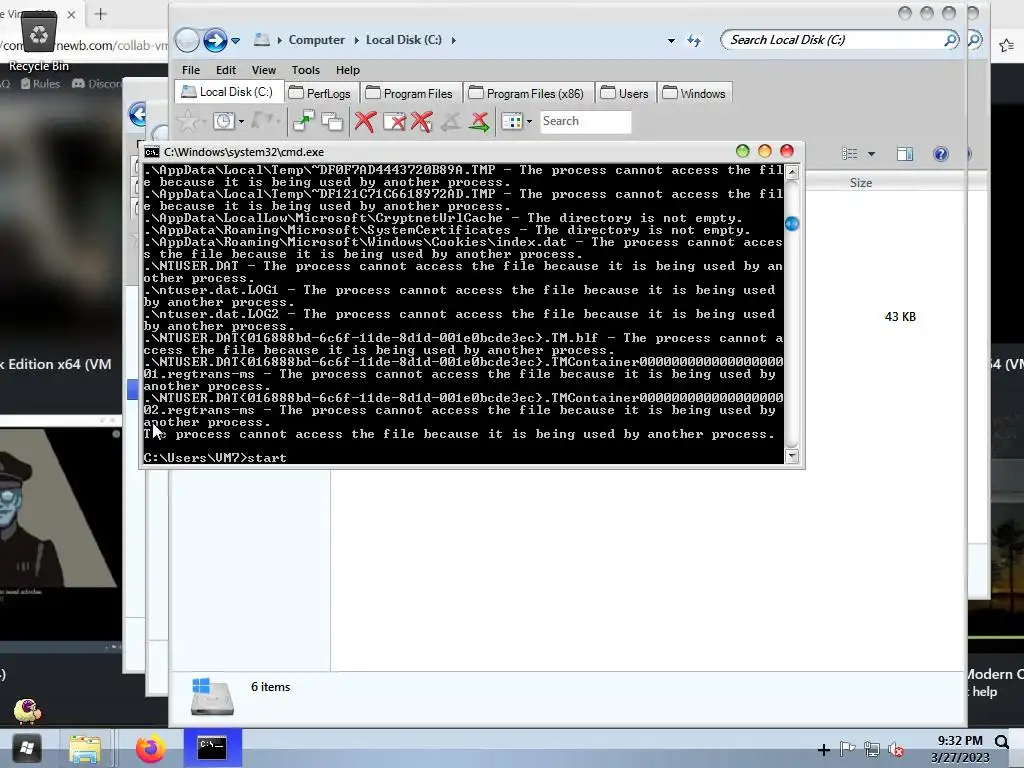The height and width of the screenshot is (768, 1024).
Task: Open the address bar history dropdown
Action: point(671,40)
